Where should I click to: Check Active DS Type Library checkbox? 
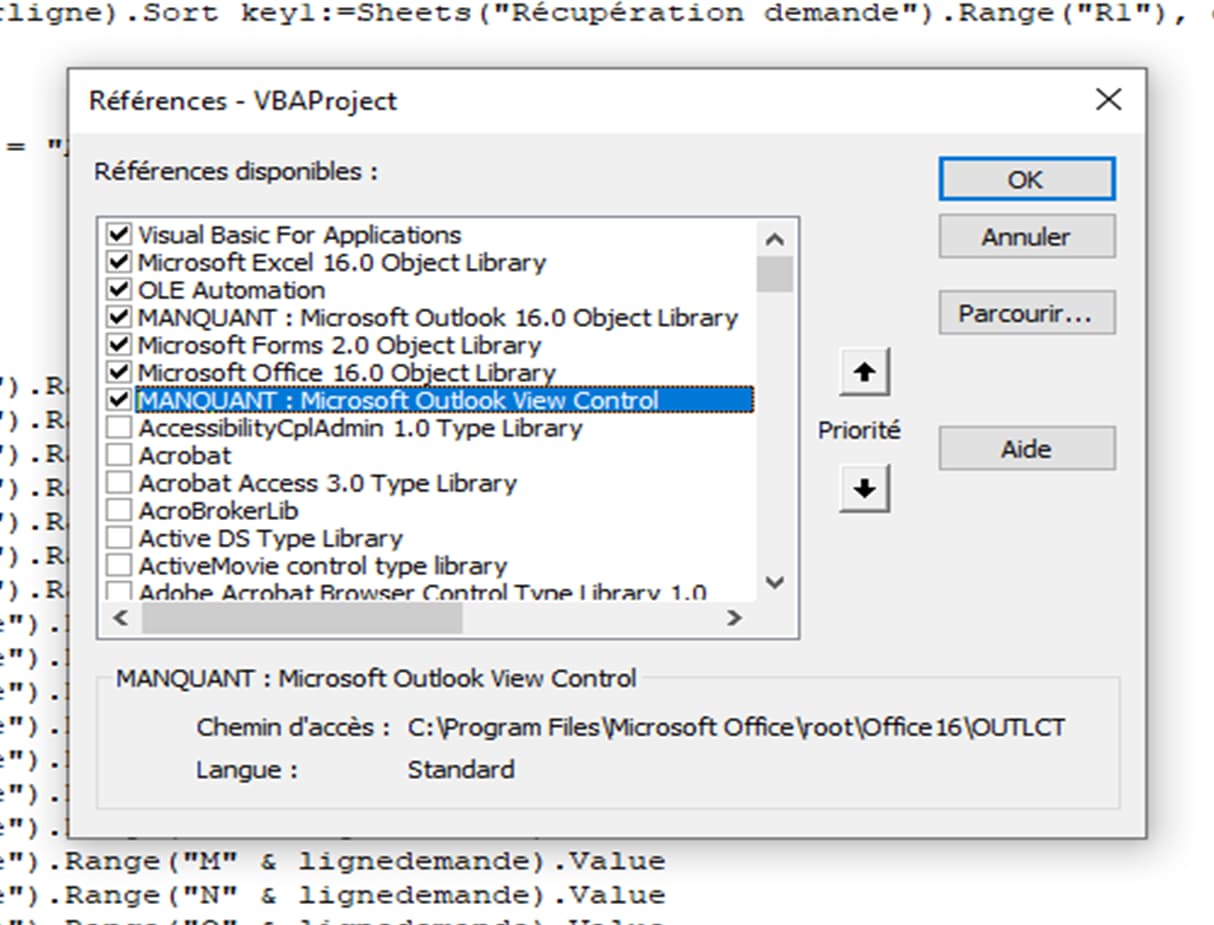pyautogui.click(x=119, y=538)
